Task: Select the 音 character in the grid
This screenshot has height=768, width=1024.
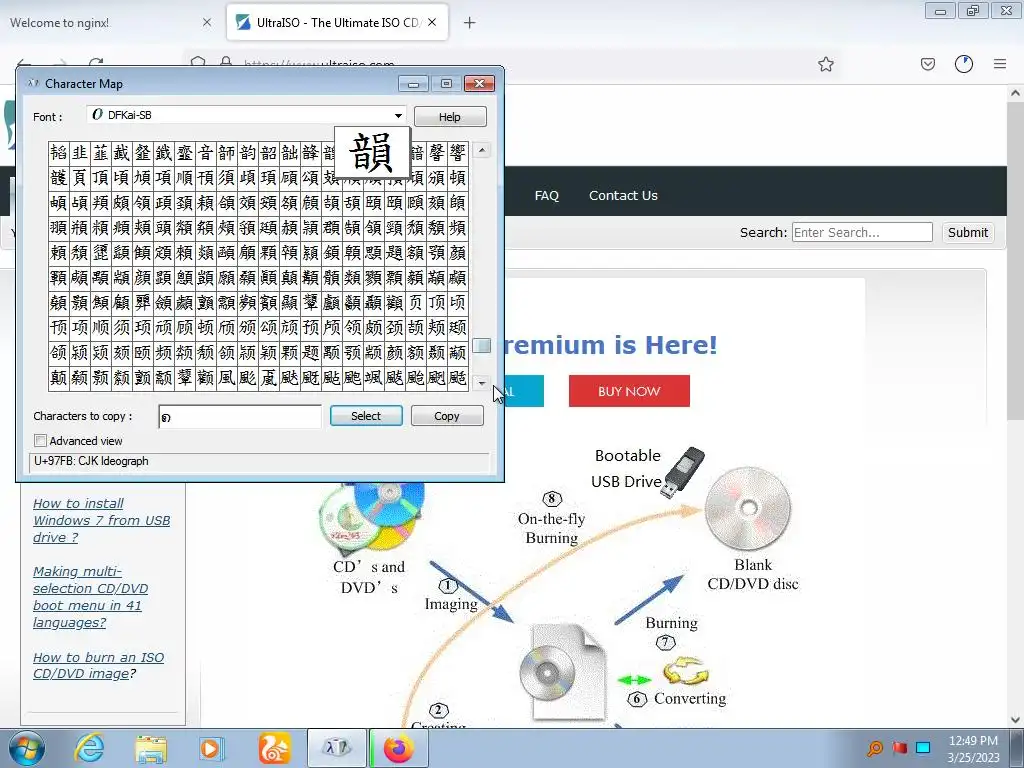Action: click(206, 153)
